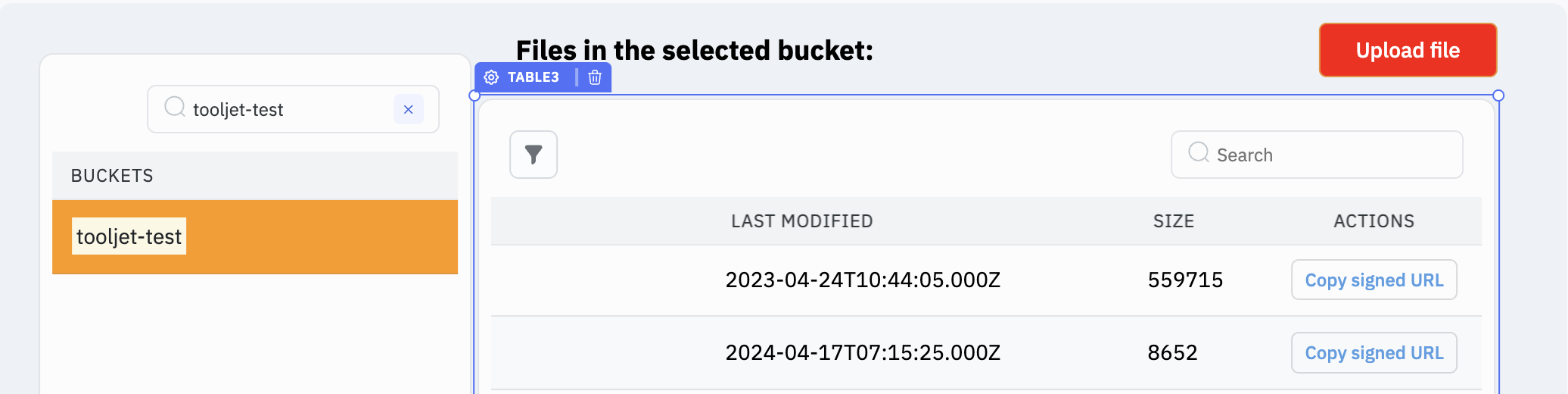Click the Upload file button

point(1408,50)
